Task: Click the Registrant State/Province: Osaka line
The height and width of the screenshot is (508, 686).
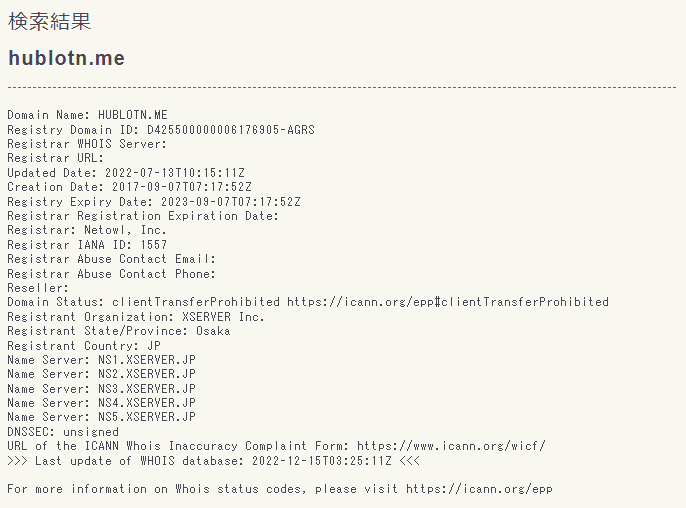Action: [119, 330]
